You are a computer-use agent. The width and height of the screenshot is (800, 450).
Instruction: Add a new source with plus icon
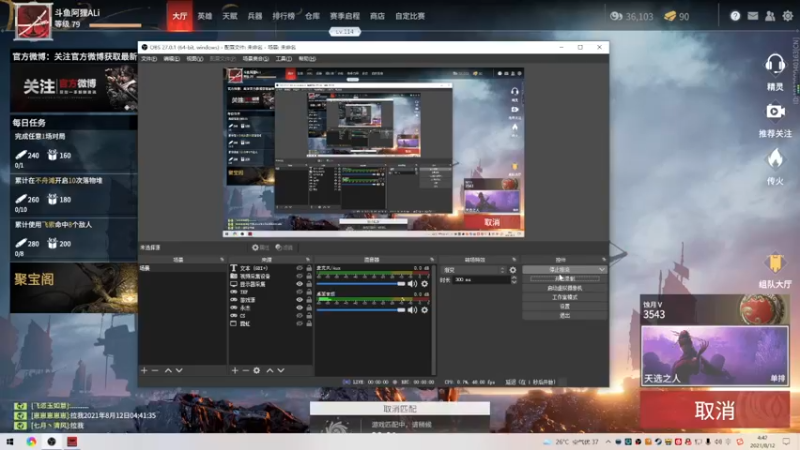(235, 370)
